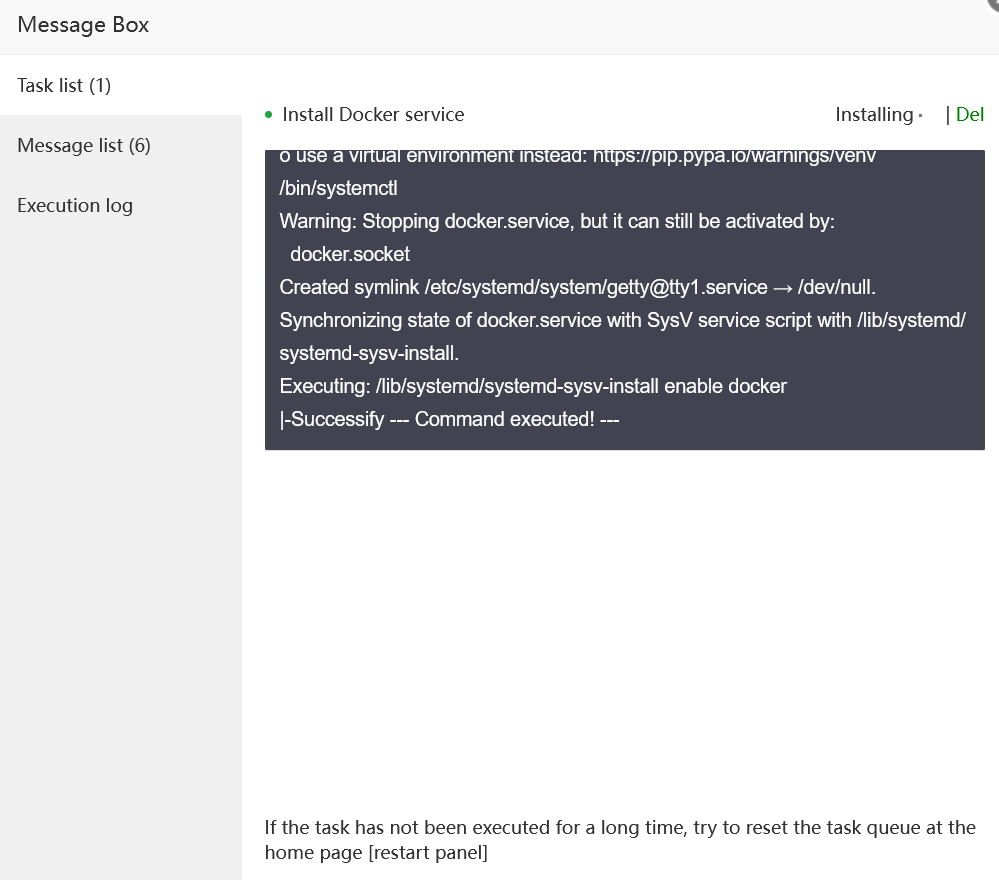Click the Created symlink getty@tty1.service line
The height and width of the screenshot is (880, 999).
[x=577, y=287]
